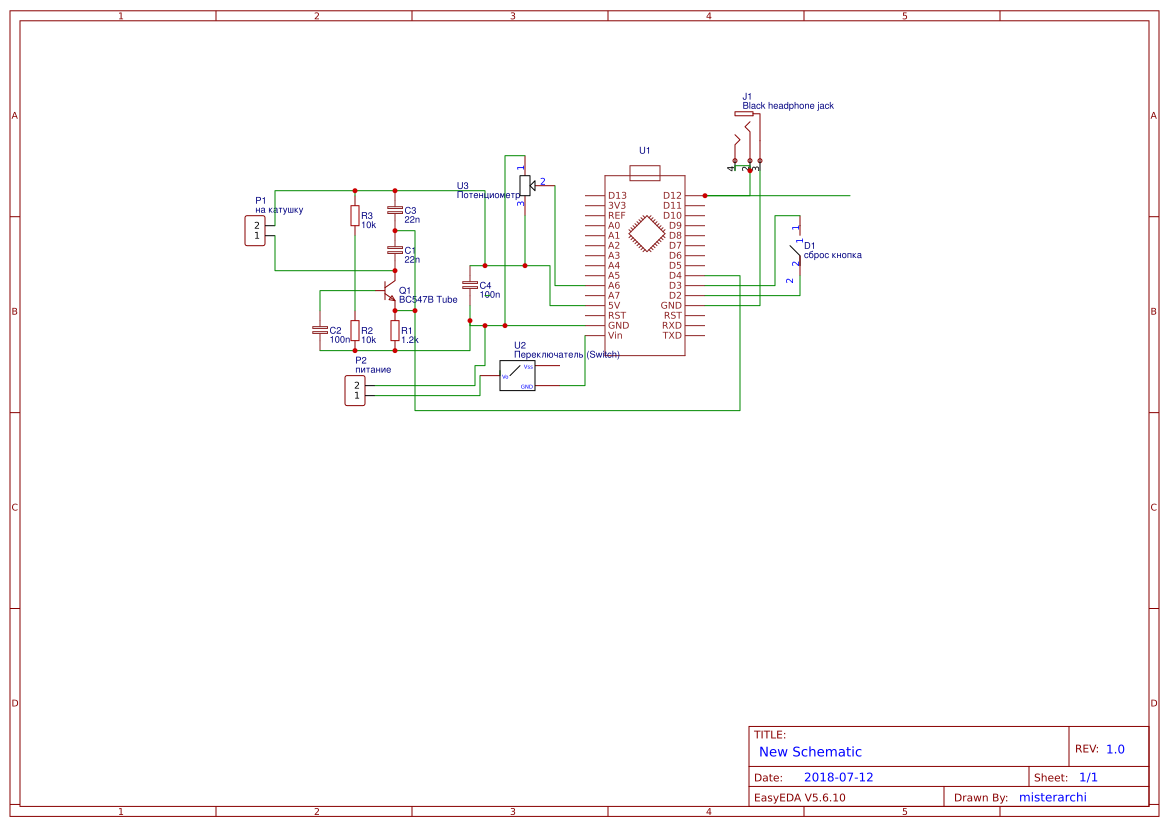Click the U2 switch component box
The image size is (1169, 827).
point(517,376)
